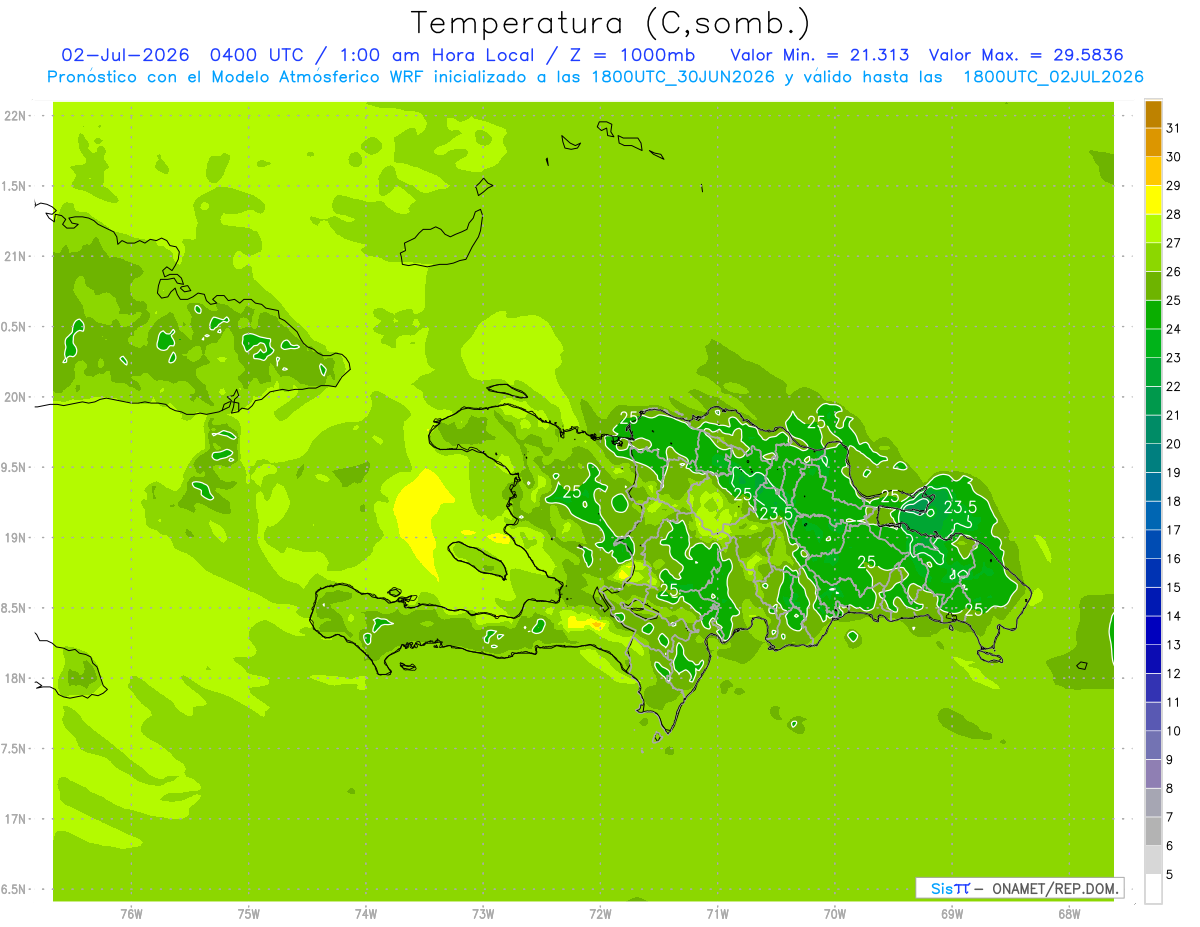The height and width of the screenshot is (927, 1200).
Task: Click the '23.5' contour label near 69W
Action: click(960, 508)
